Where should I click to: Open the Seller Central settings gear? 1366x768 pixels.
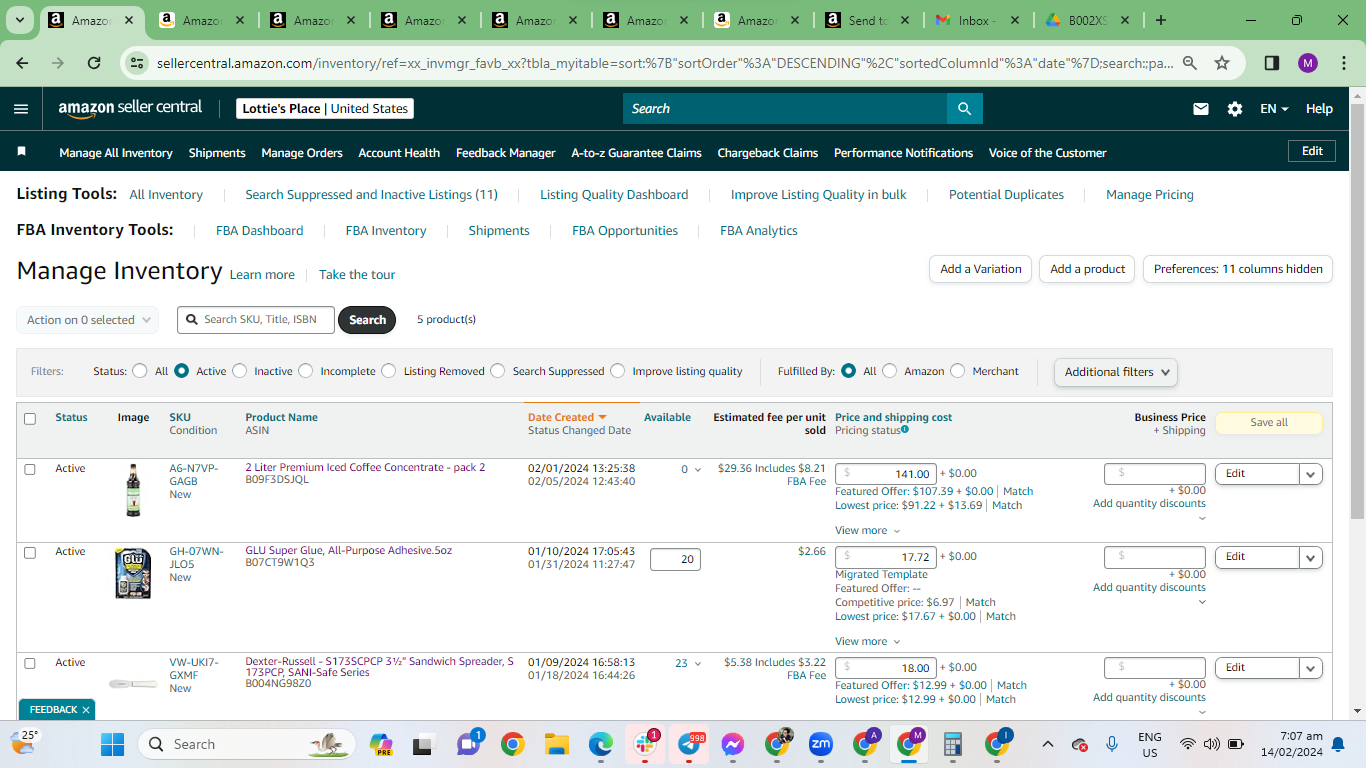pos(1235,109)
